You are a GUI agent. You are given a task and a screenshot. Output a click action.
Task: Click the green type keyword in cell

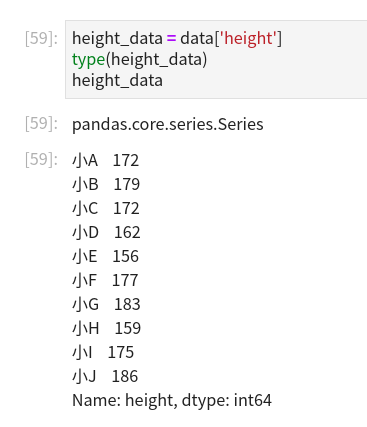89,60
